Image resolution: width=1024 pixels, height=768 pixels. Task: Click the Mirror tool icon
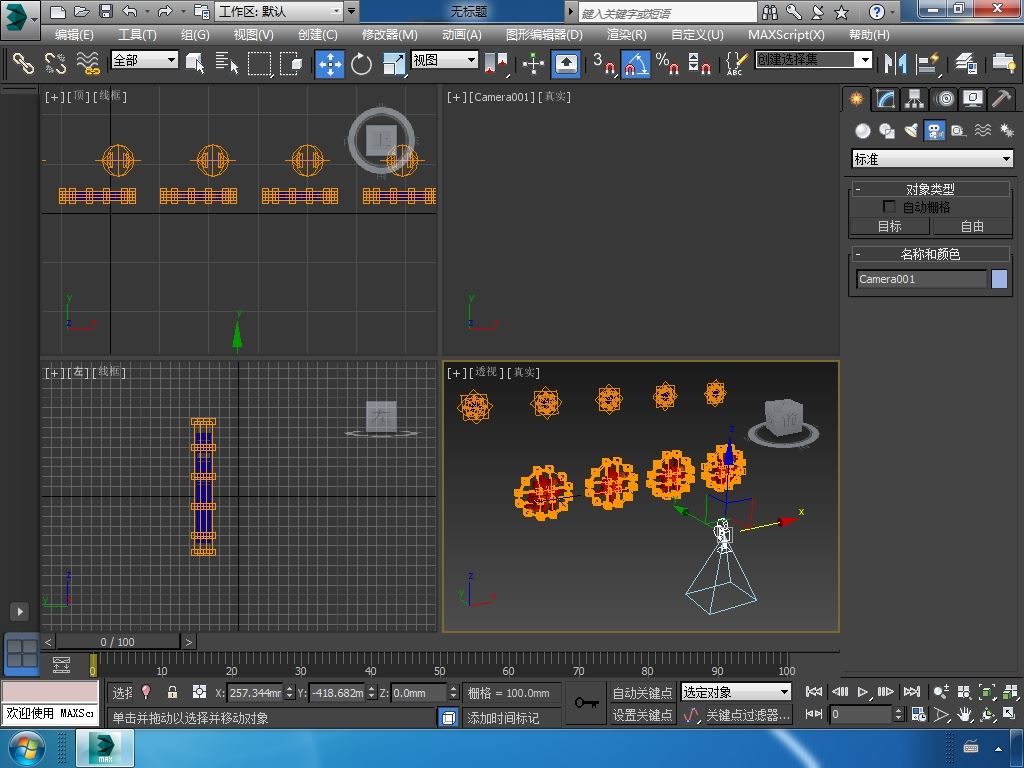894,64
